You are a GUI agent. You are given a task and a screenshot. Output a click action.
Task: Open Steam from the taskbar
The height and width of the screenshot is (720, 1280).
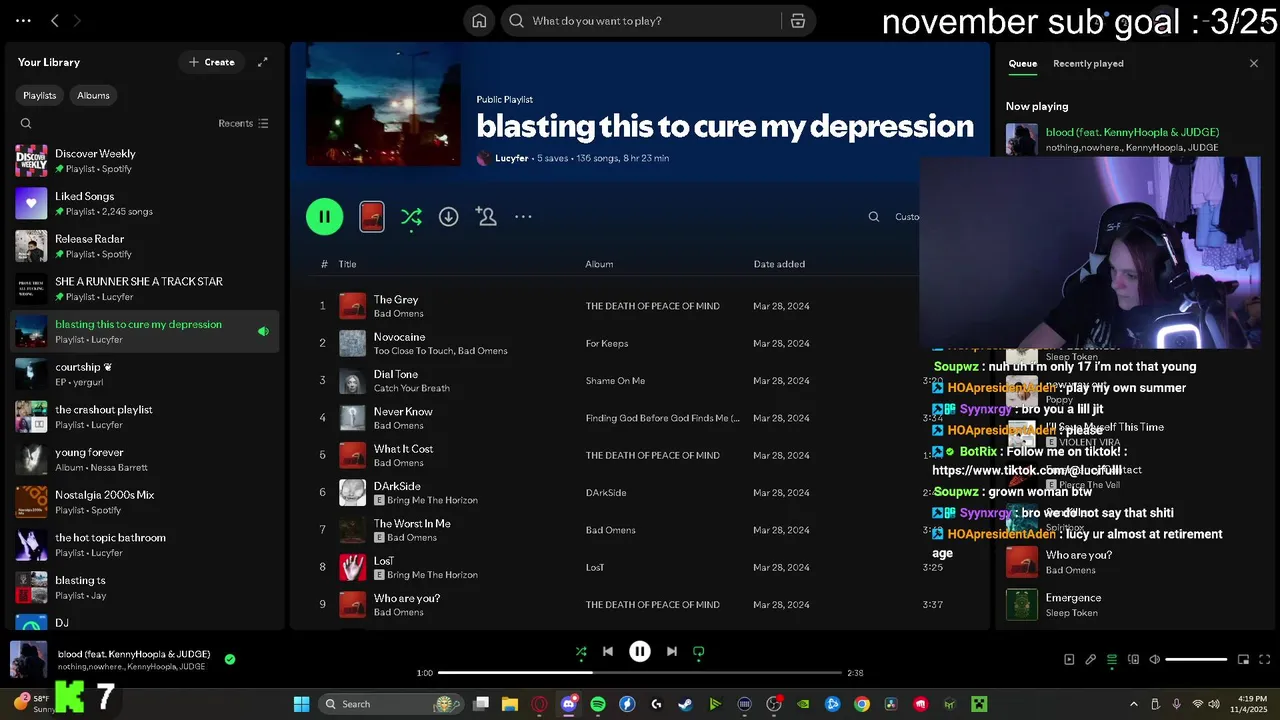(x=685, y=704)
